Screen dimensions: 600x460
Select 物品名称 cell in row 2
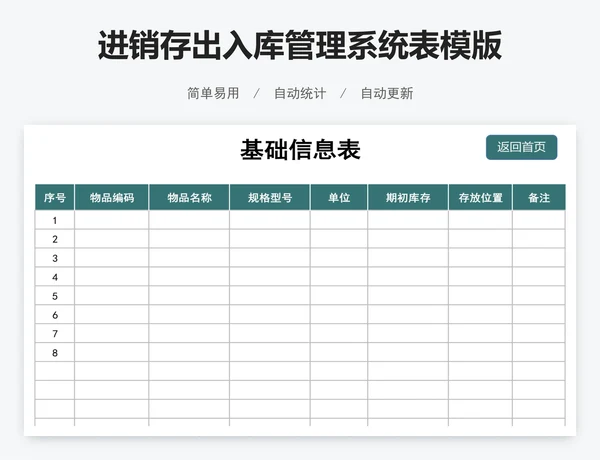(x=189, y=240)
